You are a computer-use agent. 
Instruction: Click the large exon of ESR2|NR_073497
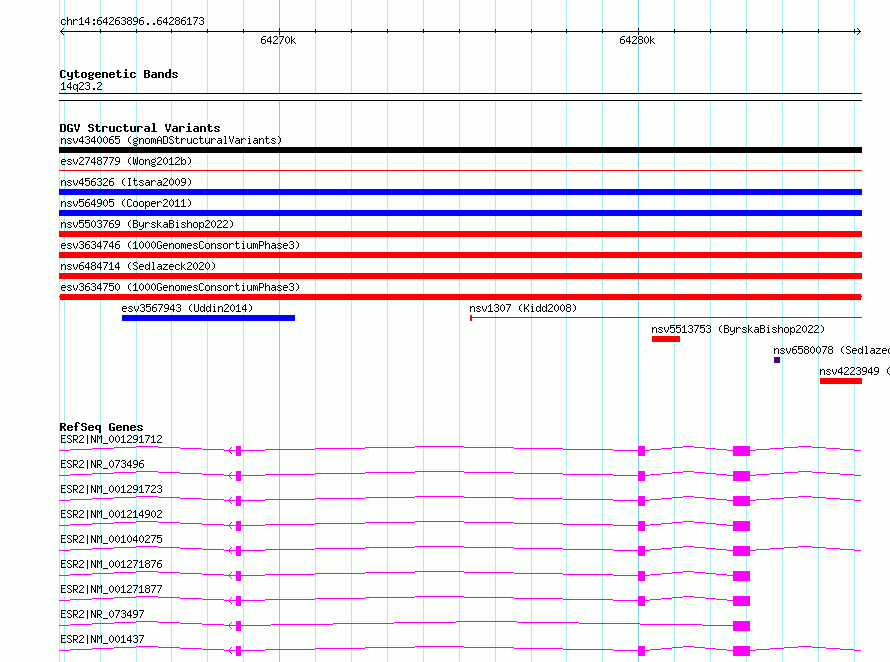click(x=741, y=626)
